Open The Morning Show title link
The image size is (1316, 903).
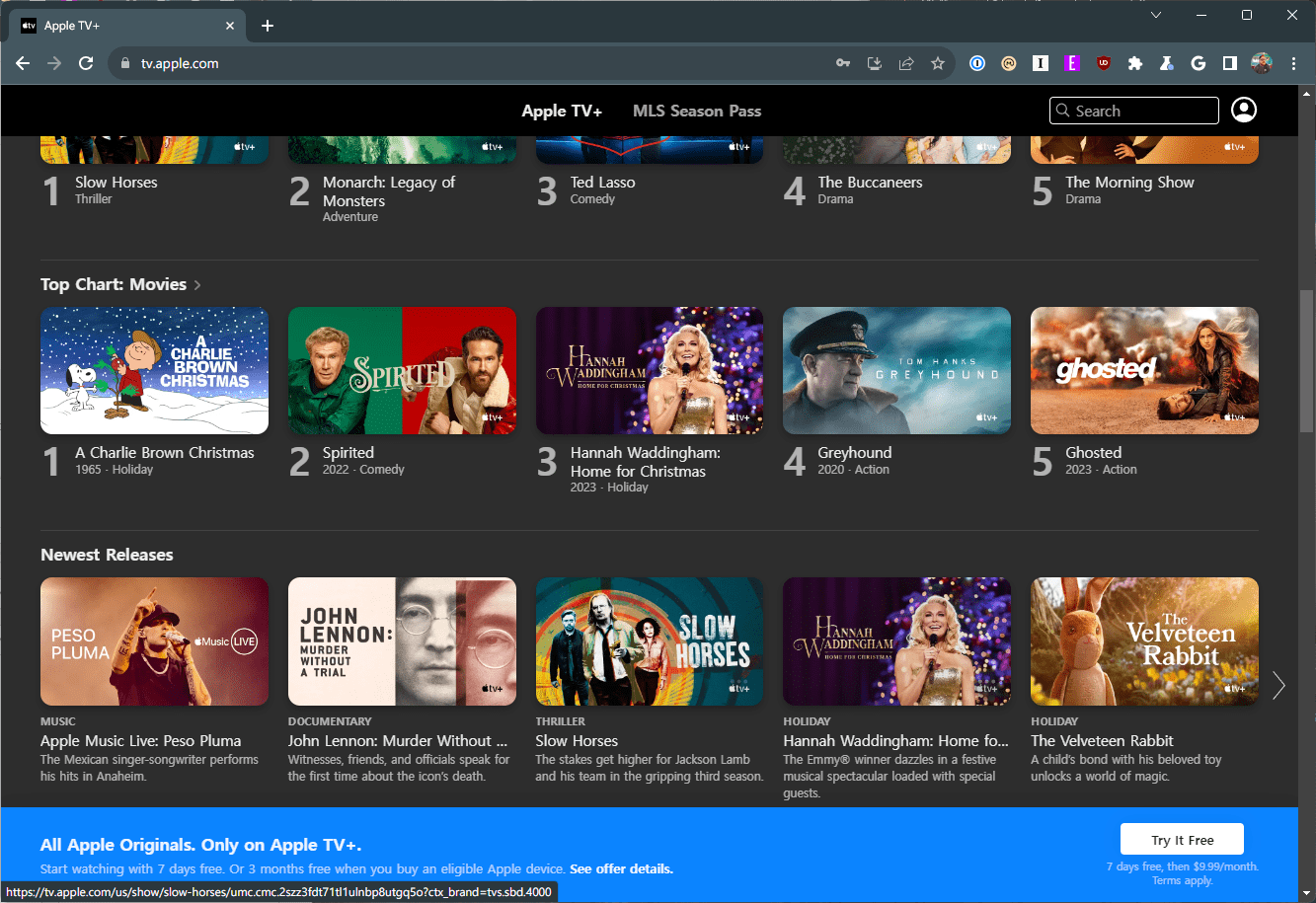[x=1129, y=182]
